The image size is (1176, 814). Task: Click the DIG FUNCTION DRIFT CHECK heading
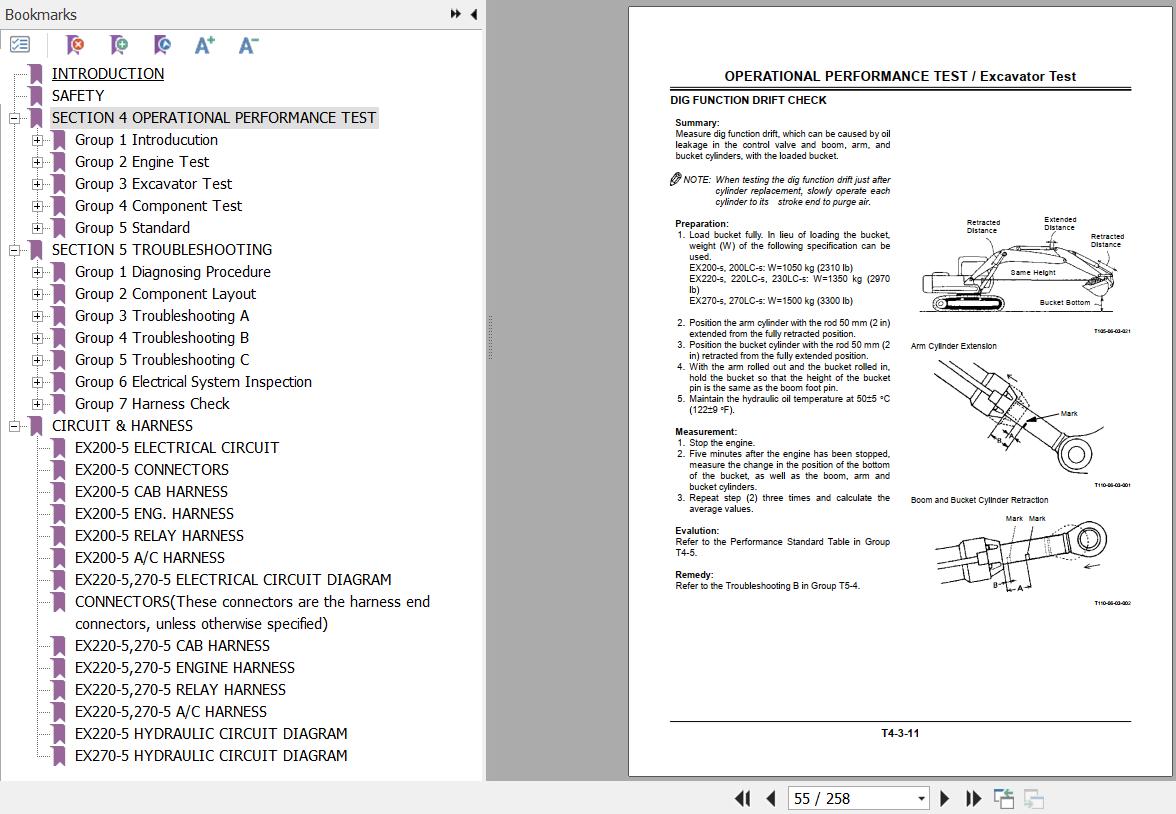748,100
